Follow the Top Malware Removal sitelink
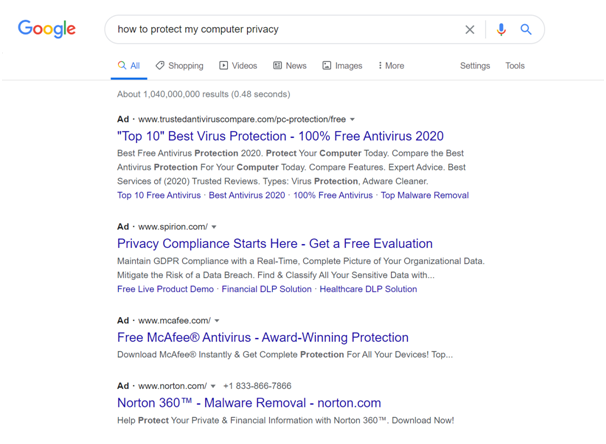Viewport: 606px width, 444px height. coord(425,195)
